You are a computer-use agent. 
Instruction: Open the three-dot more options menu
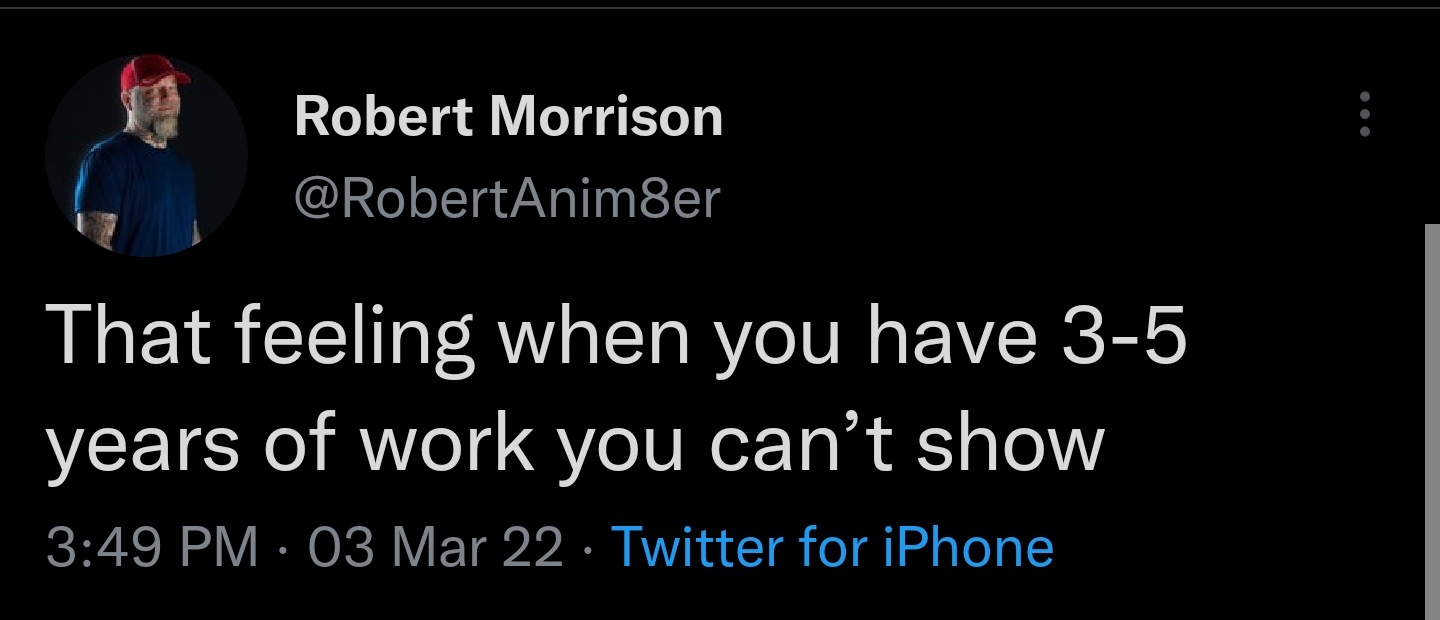(x=1364, y=115)
